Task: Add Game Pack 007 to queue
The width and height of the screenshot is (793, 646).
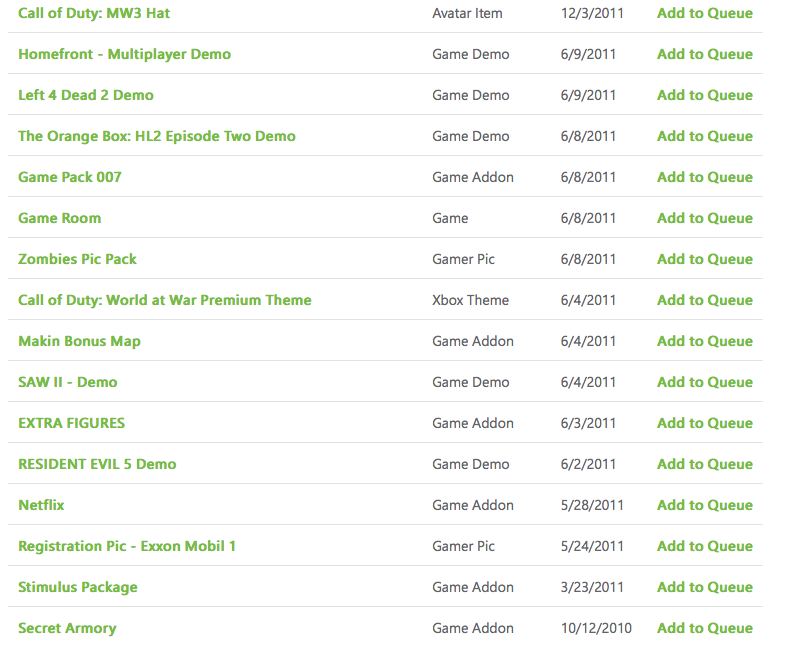Action: click(705, 177)
